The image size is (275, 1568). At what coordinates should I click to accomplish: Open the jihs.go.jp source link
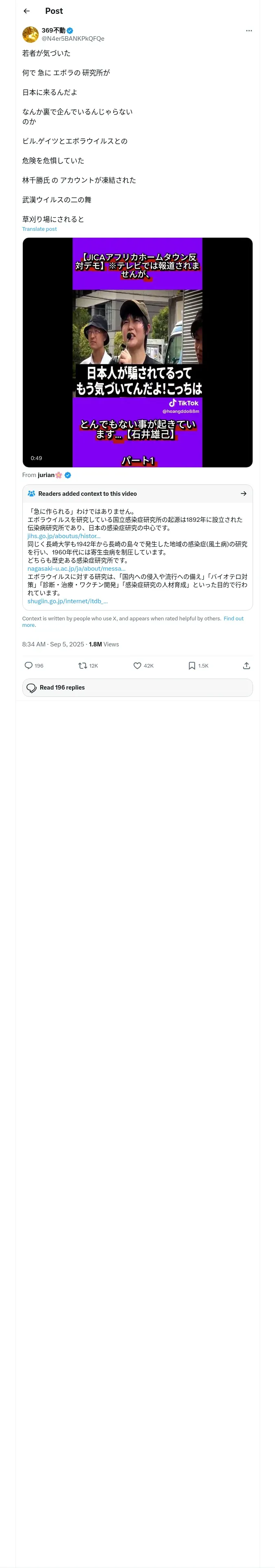tap(64, 536)
